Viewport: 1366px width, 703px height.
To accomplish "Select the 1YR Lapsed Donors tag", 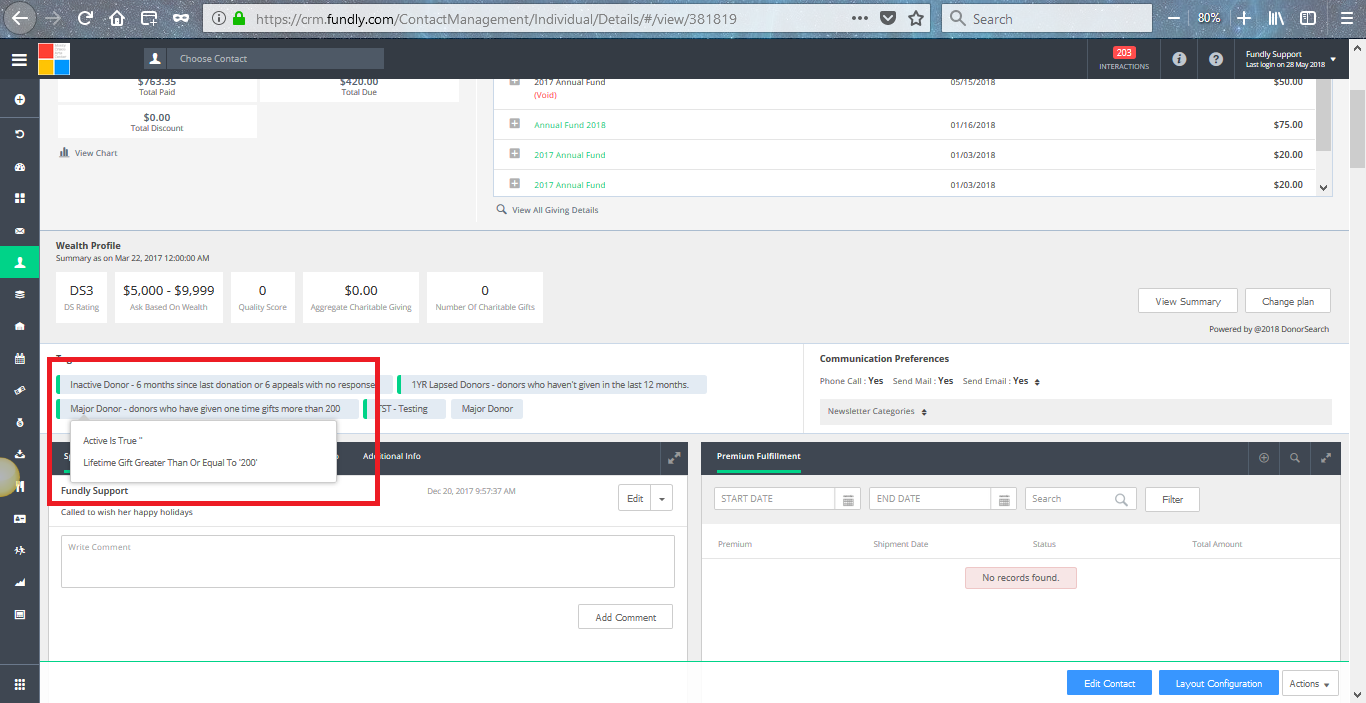I will pos(552,384).
